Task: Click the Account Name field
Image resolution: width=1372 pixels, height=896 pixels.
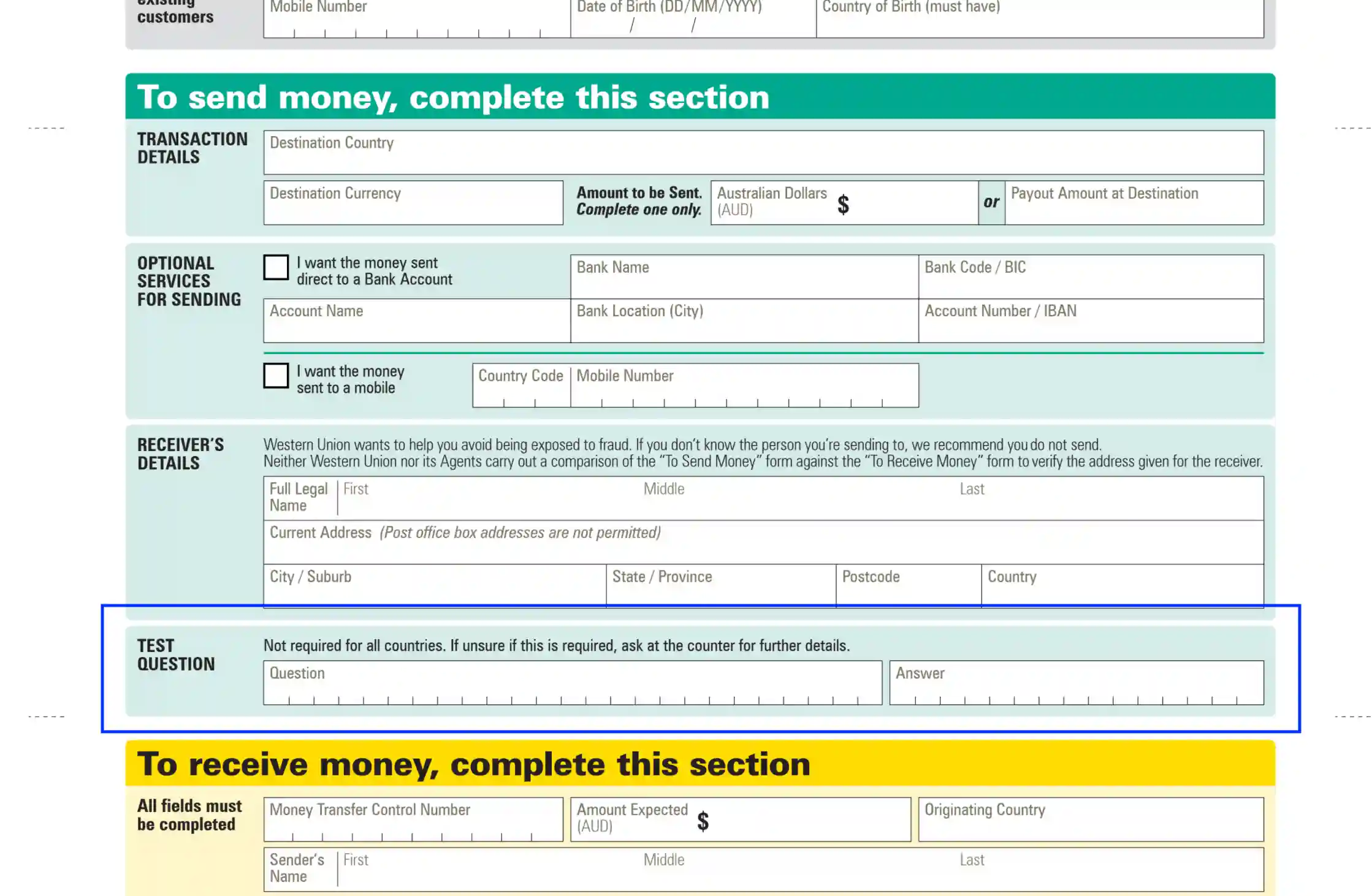Action: (417, 321)
